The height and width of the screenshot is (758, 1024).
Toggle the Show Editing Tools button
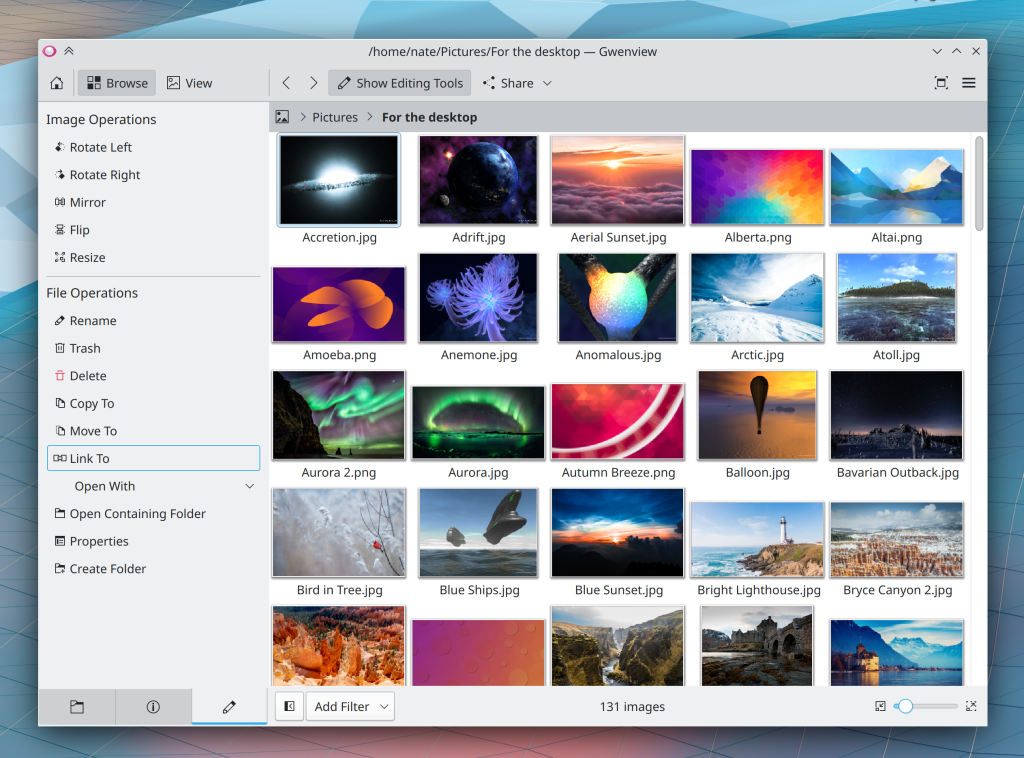[x=399, y=83]
